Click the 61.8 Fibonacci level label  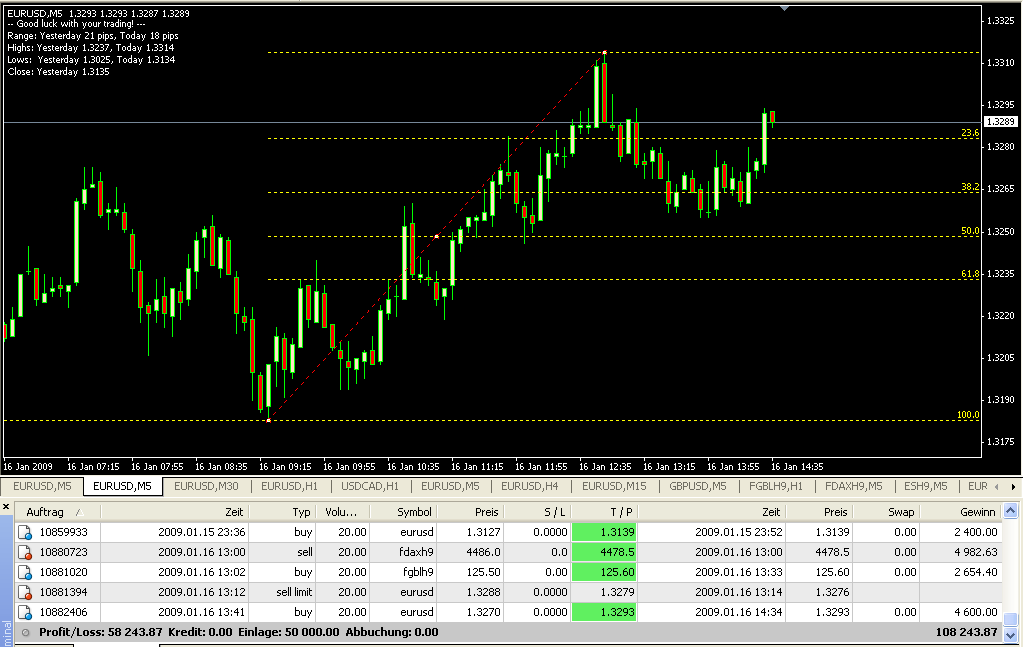pos(970,274)
